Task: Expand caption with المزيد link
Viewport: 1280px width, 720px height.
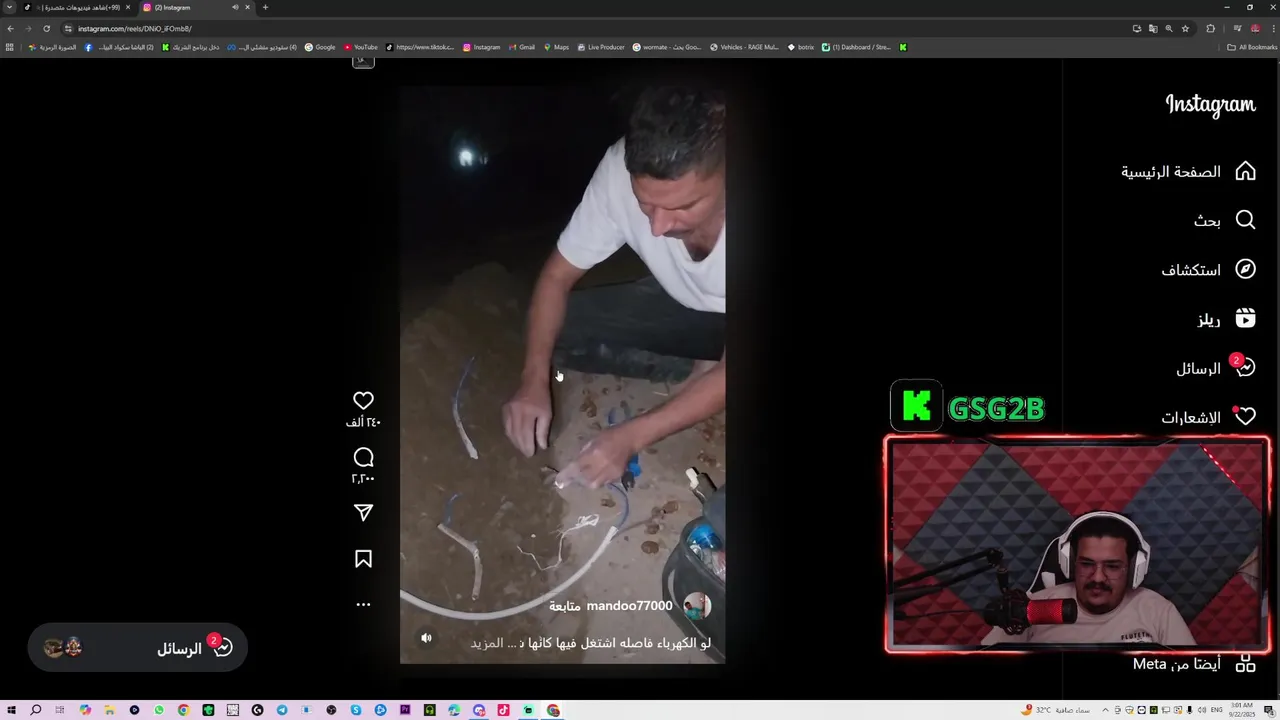Action: click(487, 643)
